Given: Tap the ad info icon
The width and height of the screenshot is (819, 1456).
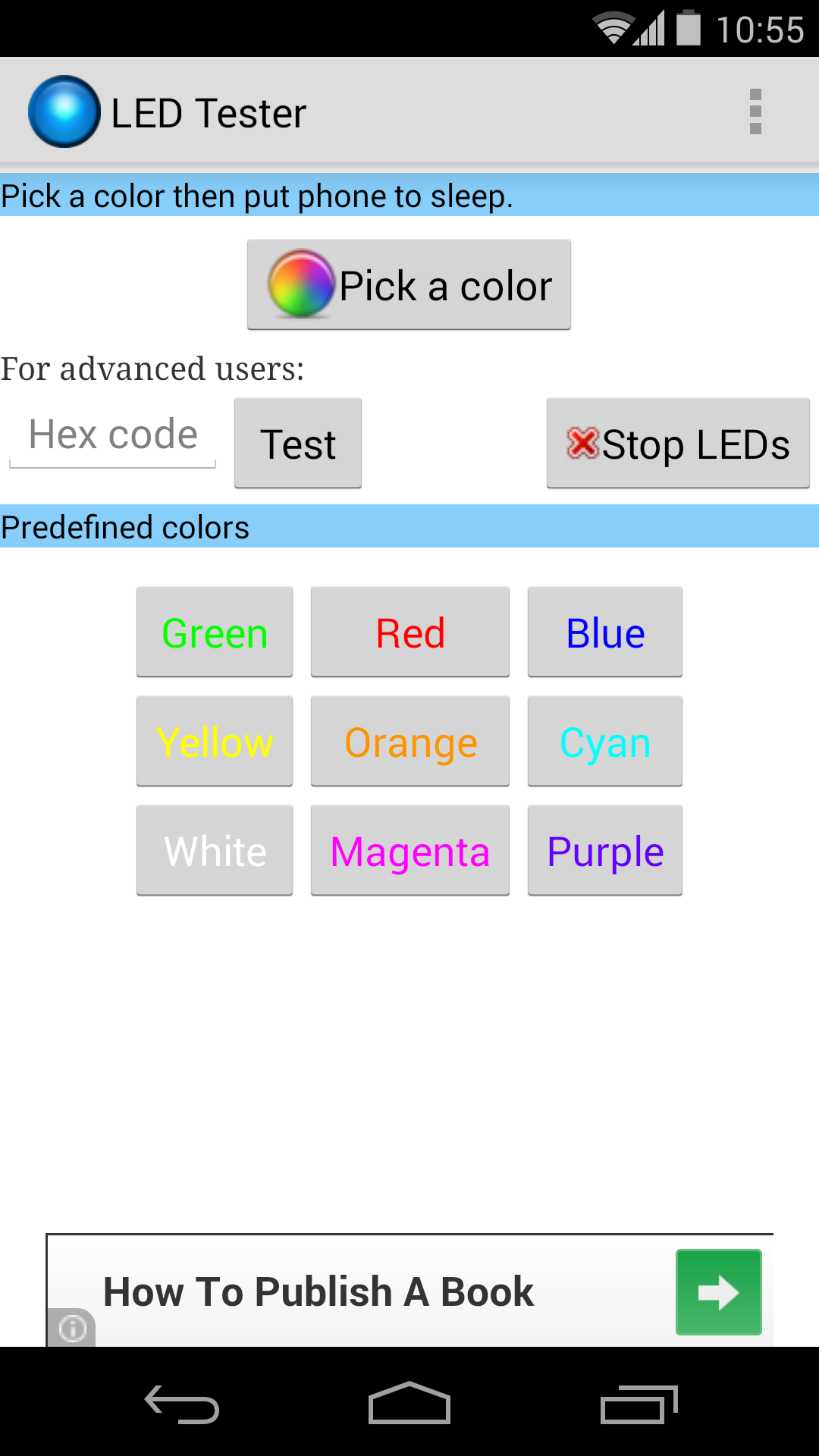Looking at the screenshot, I should 73,1329.
